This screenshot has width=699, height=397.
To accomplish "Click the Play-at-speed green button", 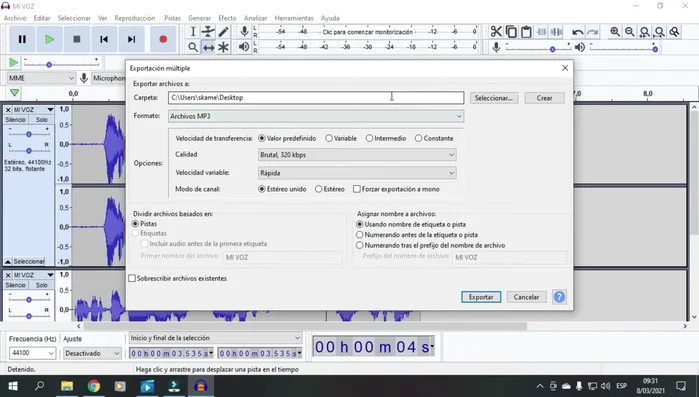I will click(x=14, y=63).
